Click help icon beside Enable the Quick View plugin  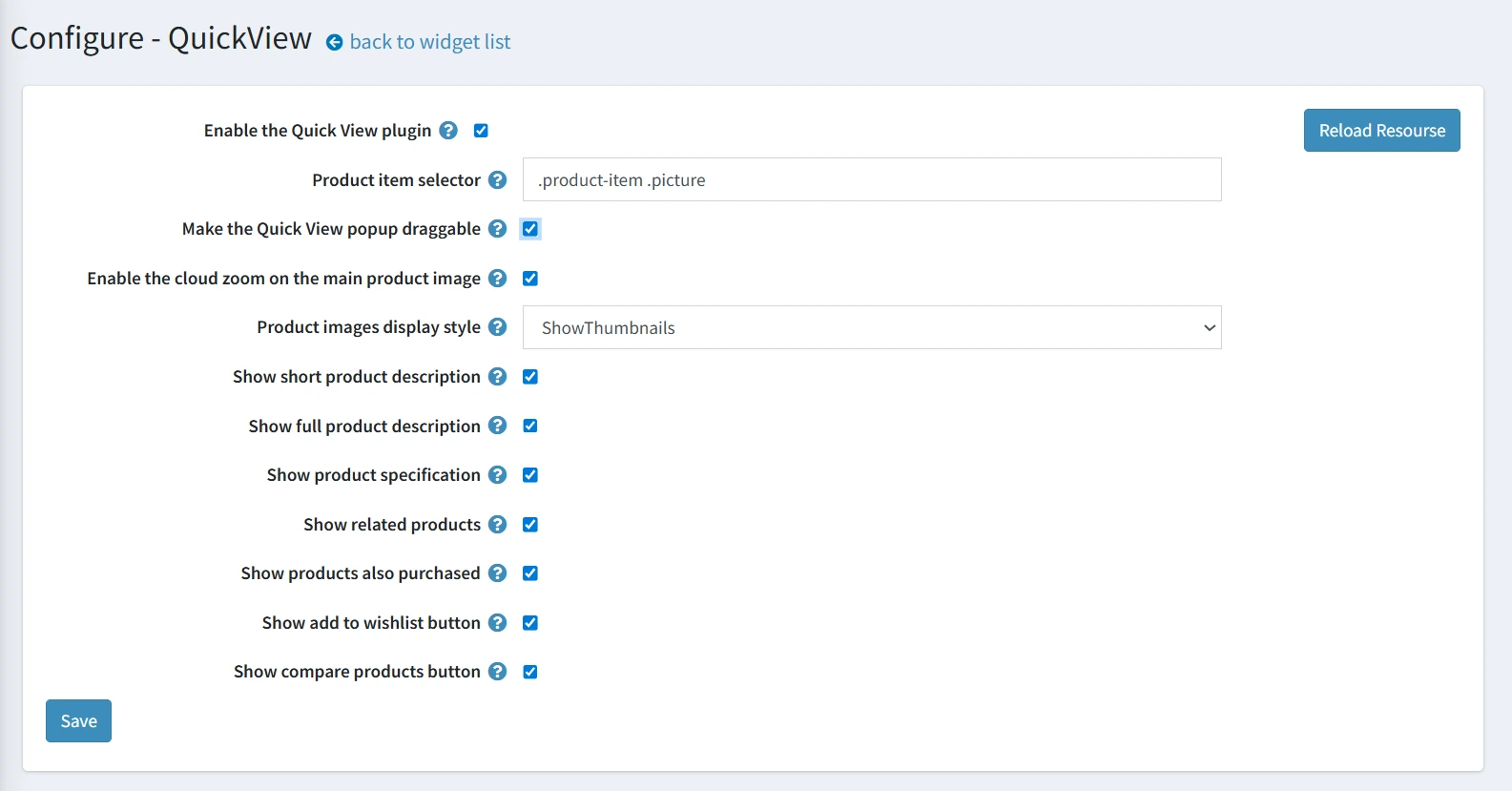pos(448,131)
